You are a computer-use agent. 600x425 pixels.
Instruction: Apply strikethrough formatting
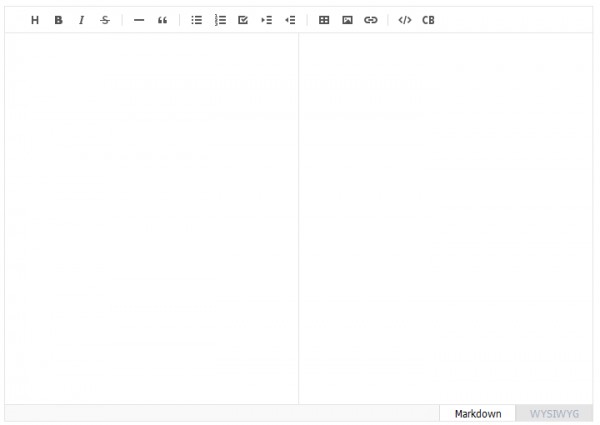coord(105,20)
